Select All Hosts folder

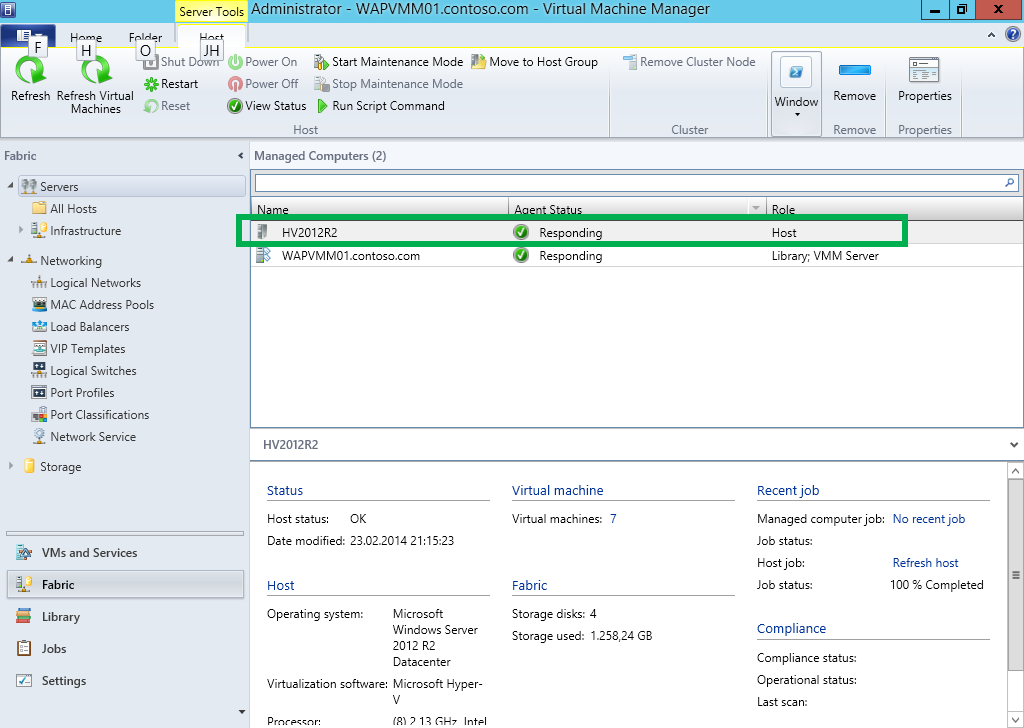[65, 209]
